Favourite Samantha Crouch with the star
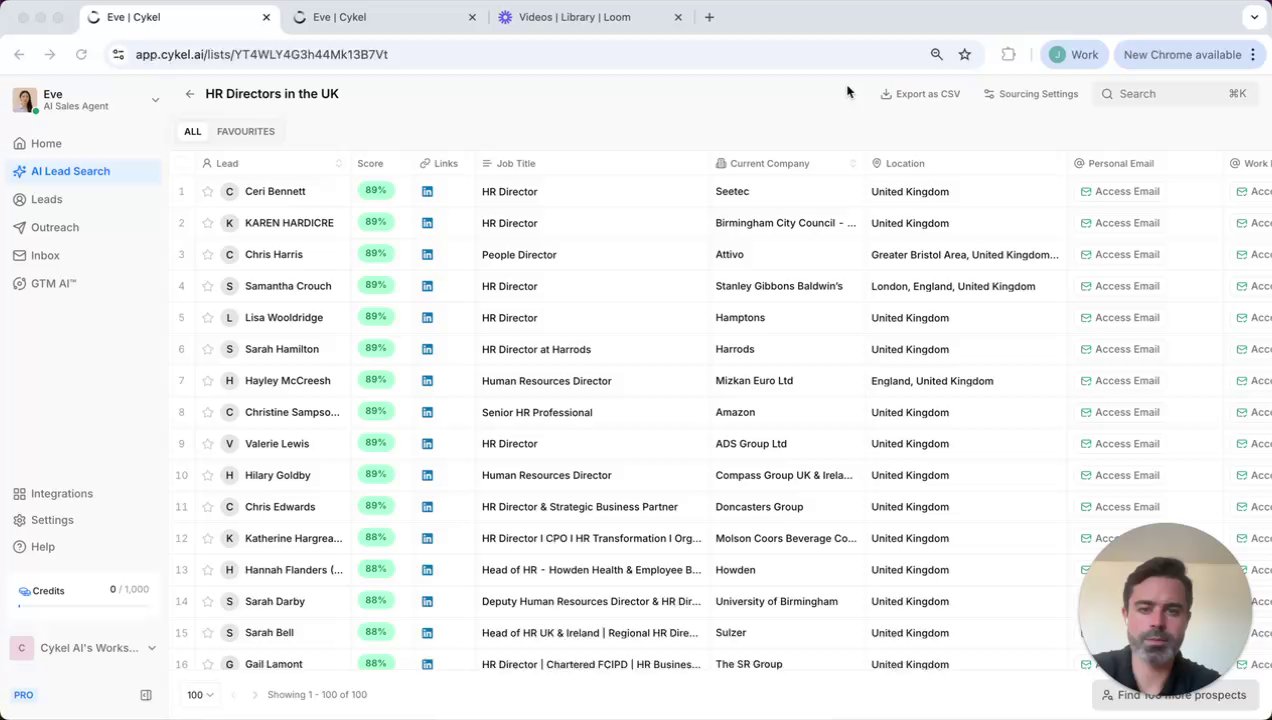The width and height of the screenshot is (1272, 720). (x=207, y=286)
